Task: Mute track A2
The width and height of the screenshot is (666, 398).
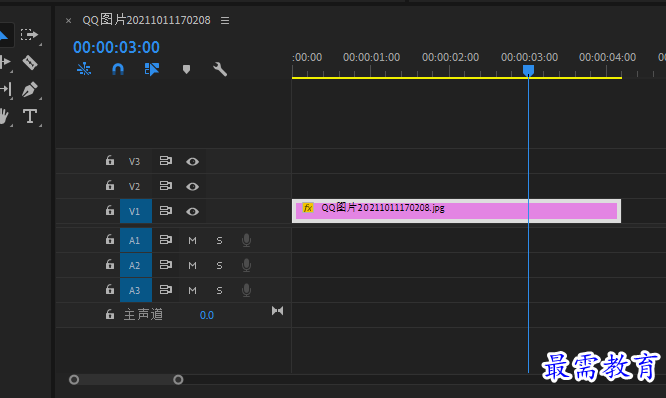Action: (192, 266)
